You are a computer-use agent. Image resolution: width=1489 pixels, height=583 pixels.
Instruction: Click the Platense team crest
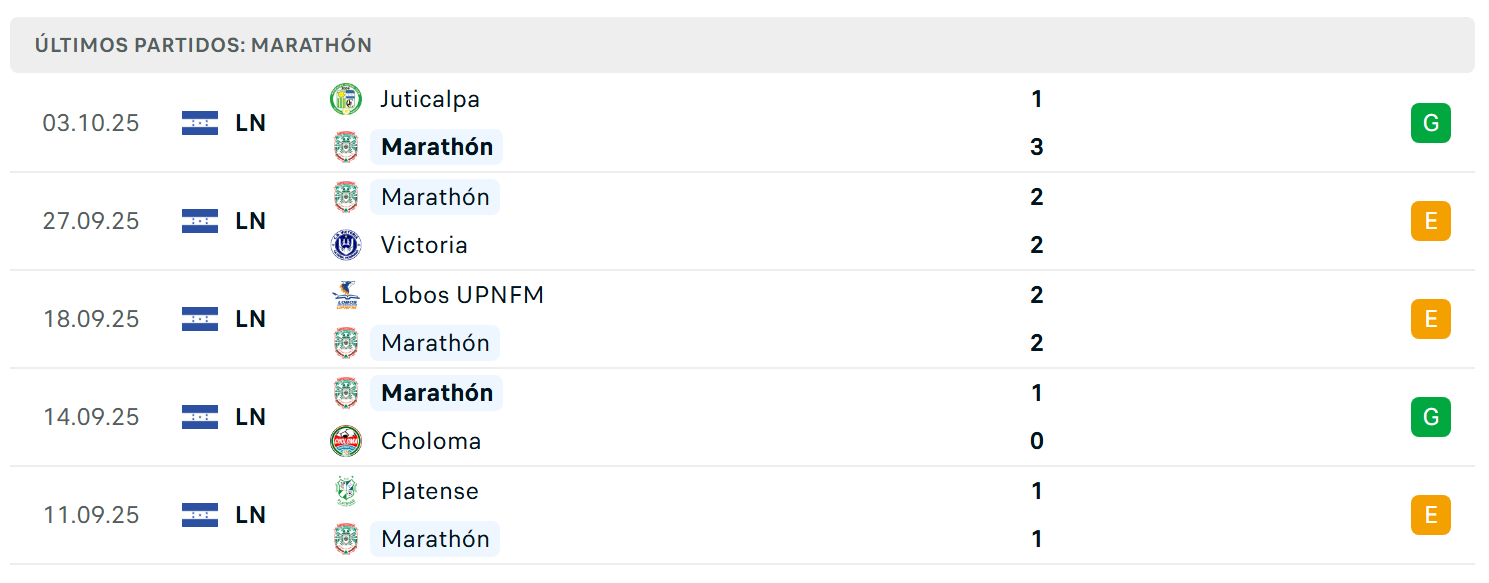coord(346,491)
